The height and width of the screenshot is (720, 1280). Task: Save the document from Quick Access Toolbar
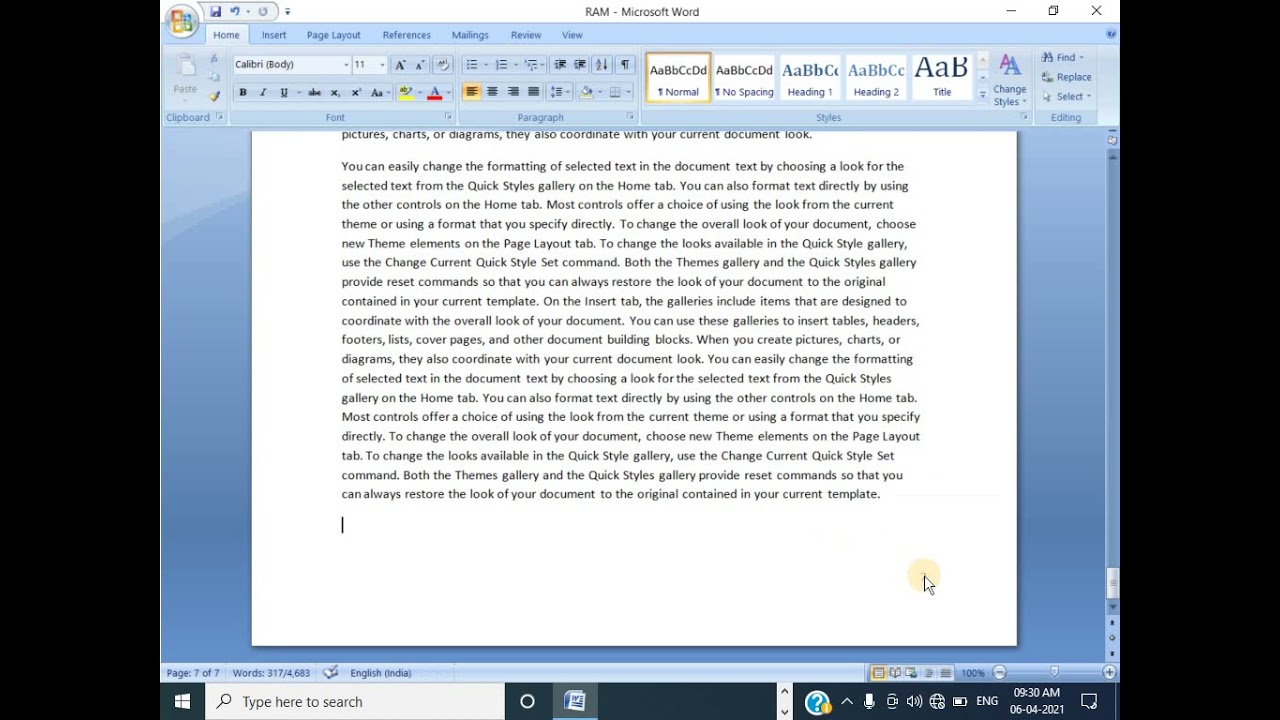[215, 12]
